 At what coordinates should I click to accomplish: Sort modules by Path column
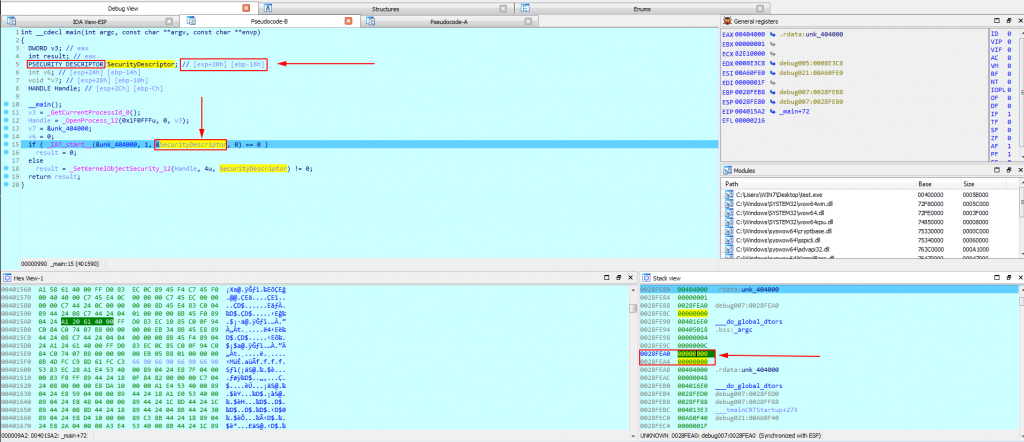819,184
